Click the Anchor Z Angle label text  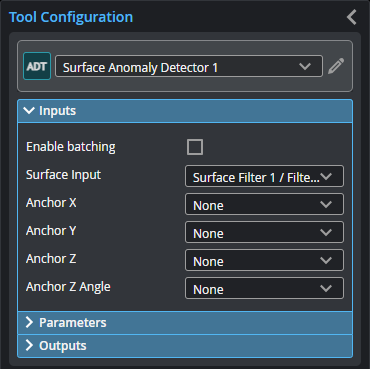coord(68,287)
